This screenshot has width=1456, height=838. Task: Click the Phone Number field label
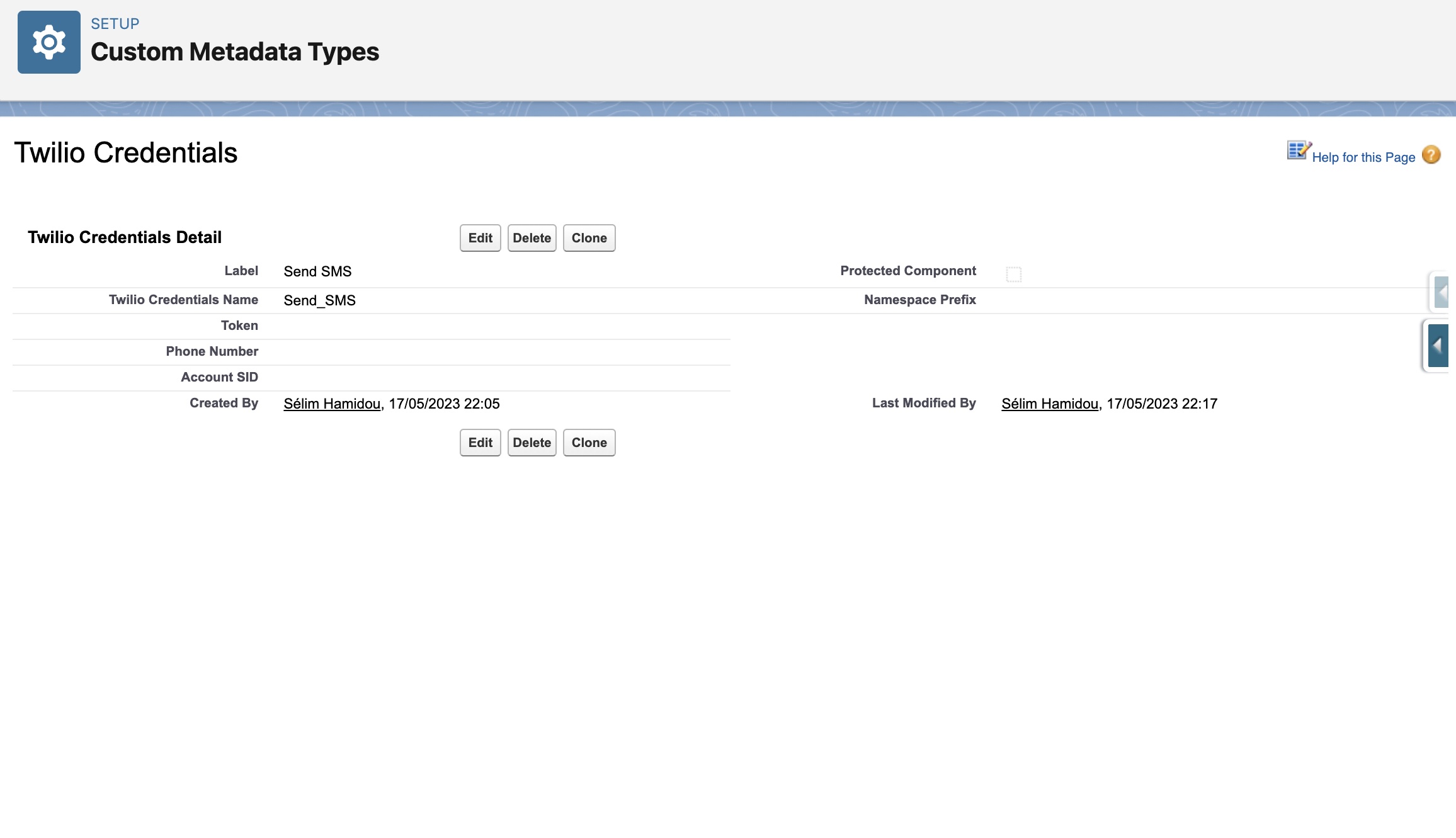coord(212,351)
